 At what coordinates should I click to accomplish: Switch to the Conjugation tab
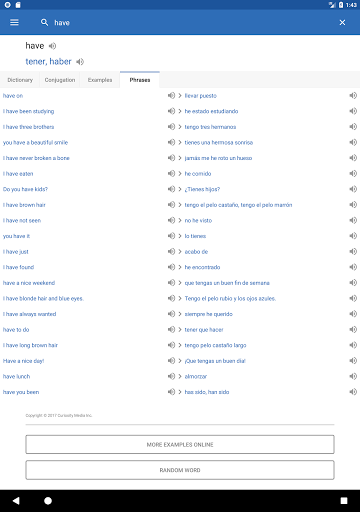tap(60, 80)
